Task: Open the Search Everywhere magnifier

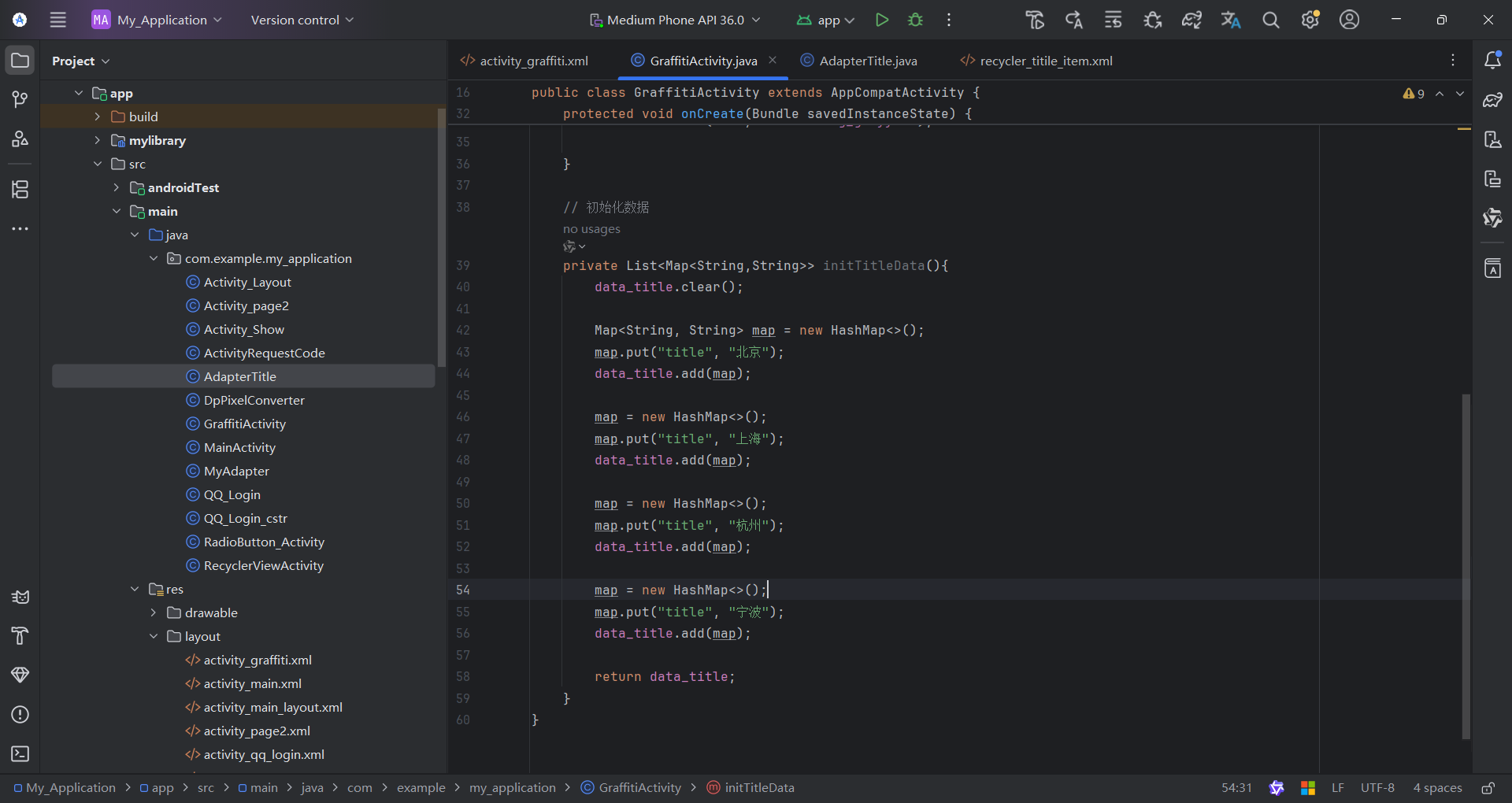Action: (x=1270, y=20)
